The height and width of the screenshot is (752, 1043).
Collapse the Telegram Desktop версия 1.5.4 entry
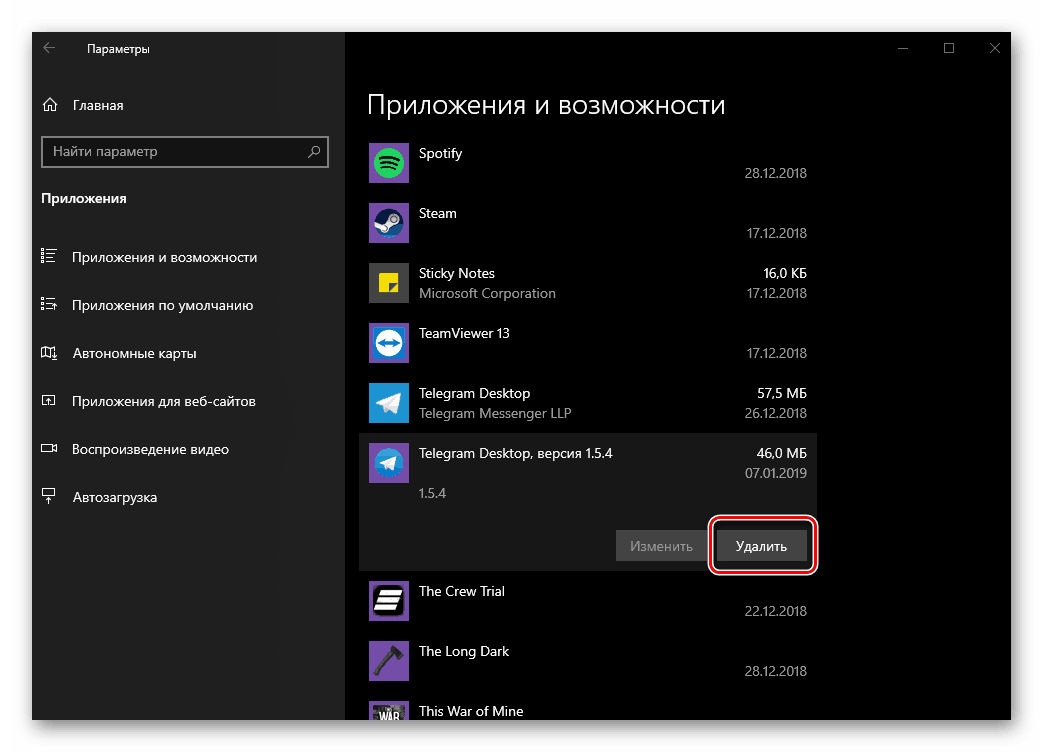pyautogui.click(x=600, y=463)
